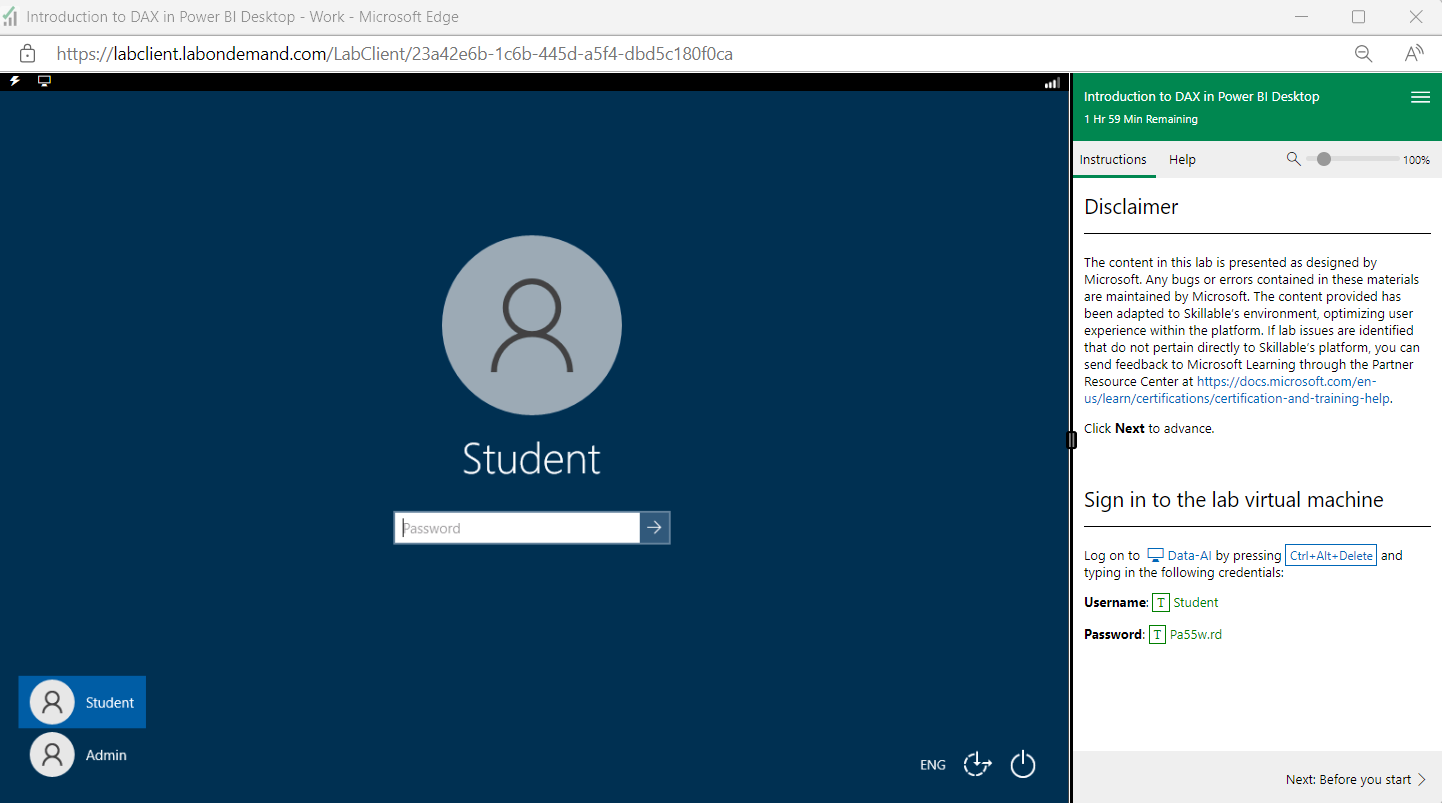Click the lightning bolt commands icon
This screenshot has height=803, width=1442.
tap(15, 81)
